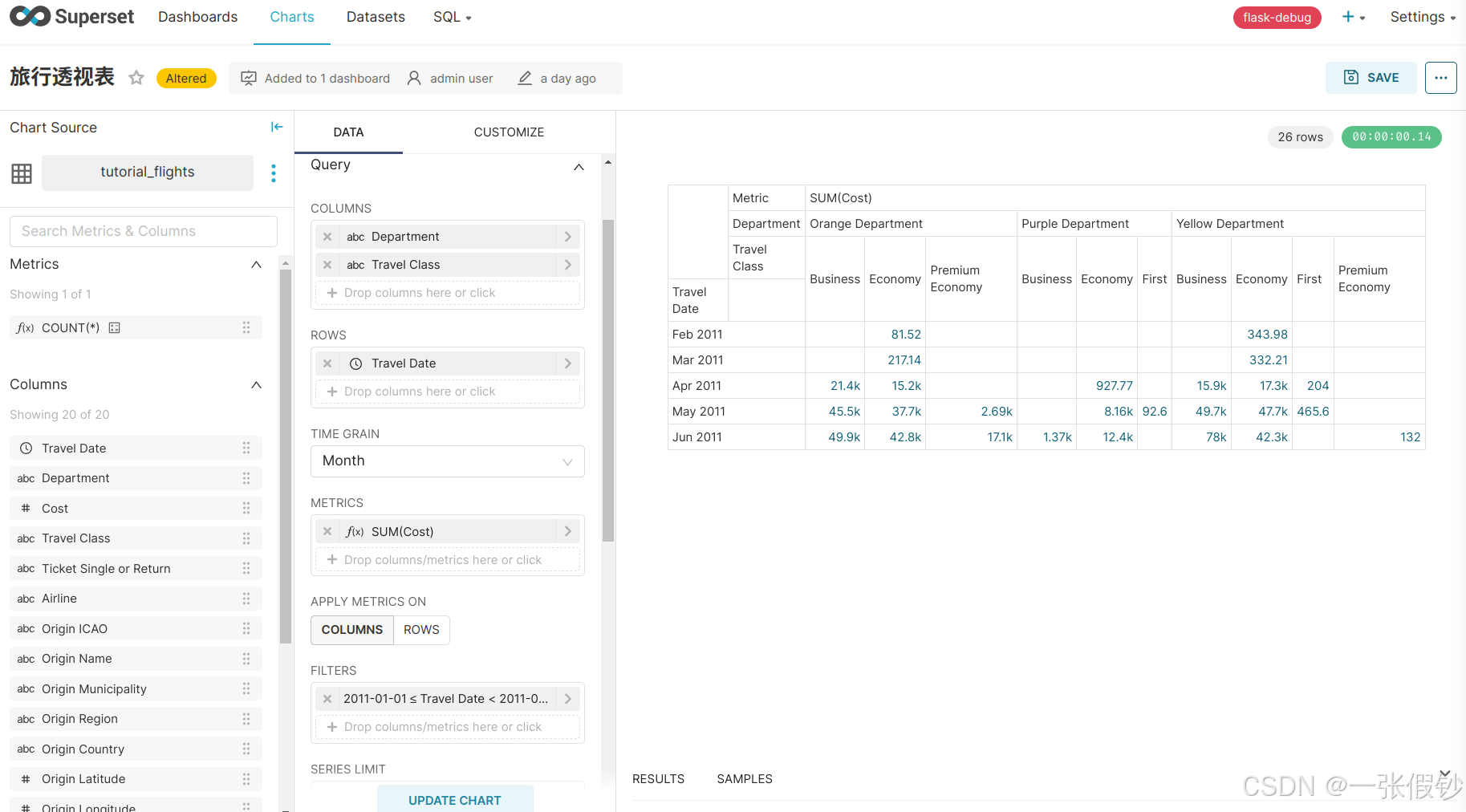Collapse the Query section
1466x812 pixels.
579,167
